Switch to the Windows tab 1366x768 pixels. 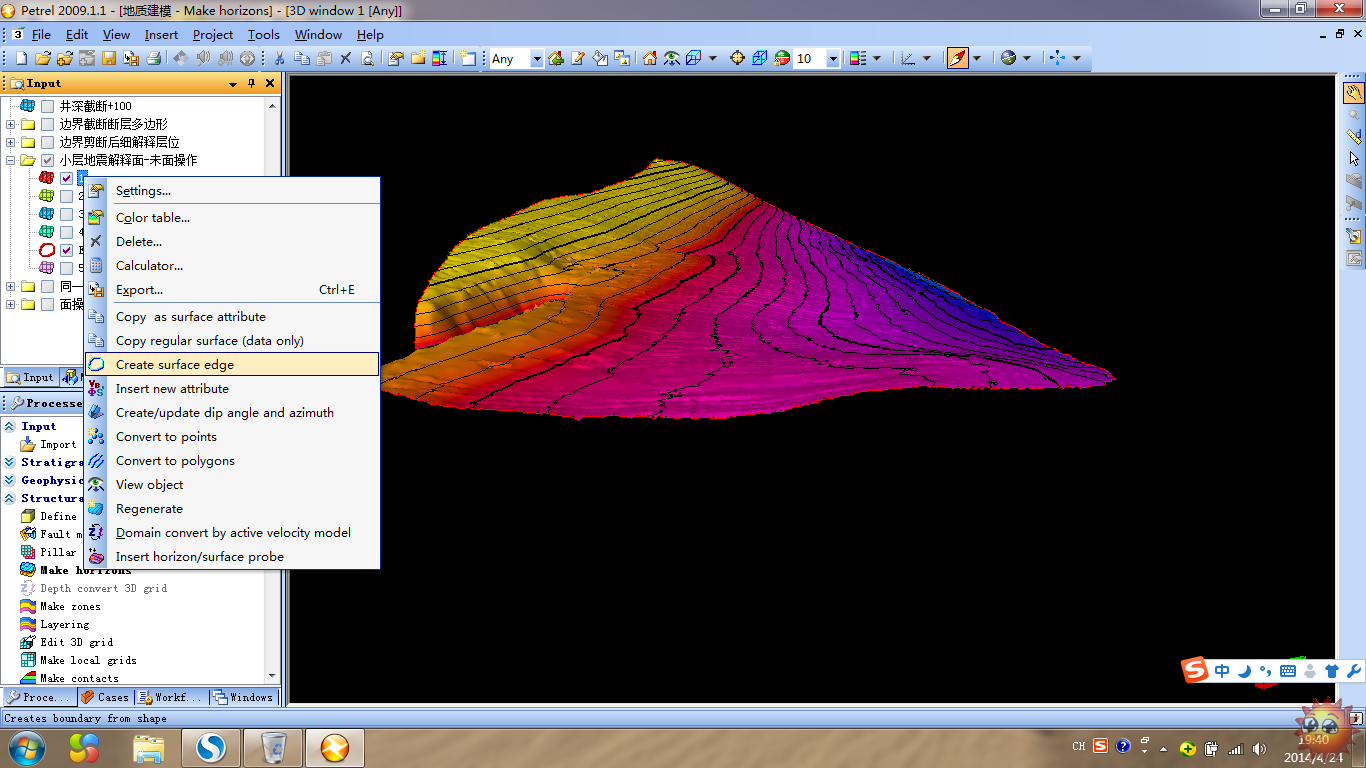(243, 697)
